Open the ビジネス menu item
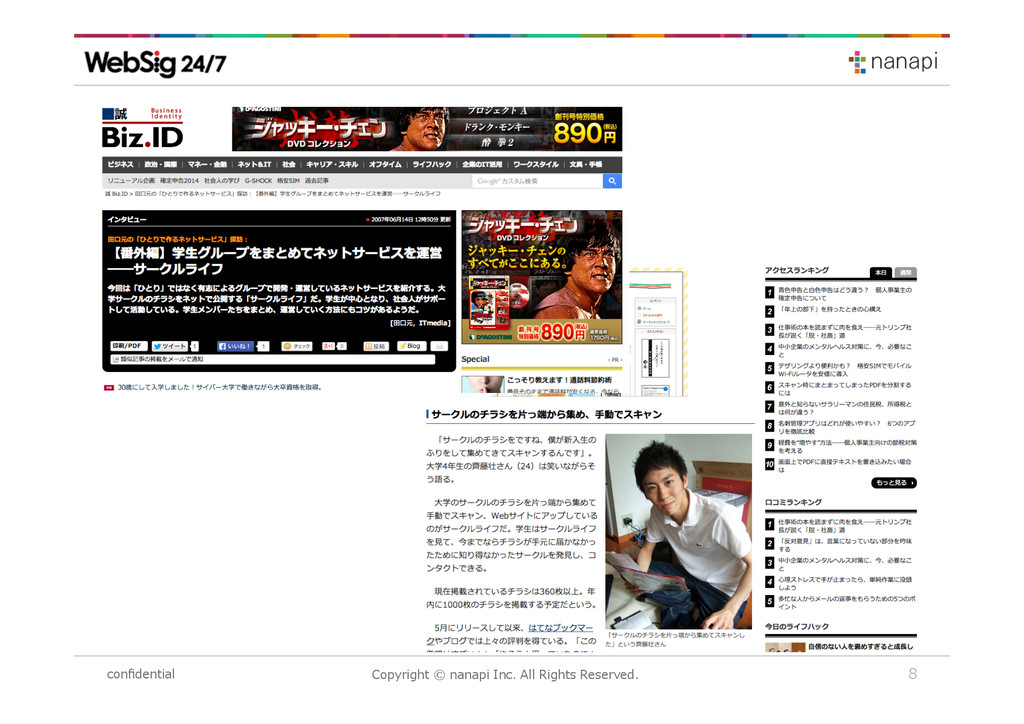Viewport: 1024px width, 724px height. pyautogui.click(x=120, y=165)
